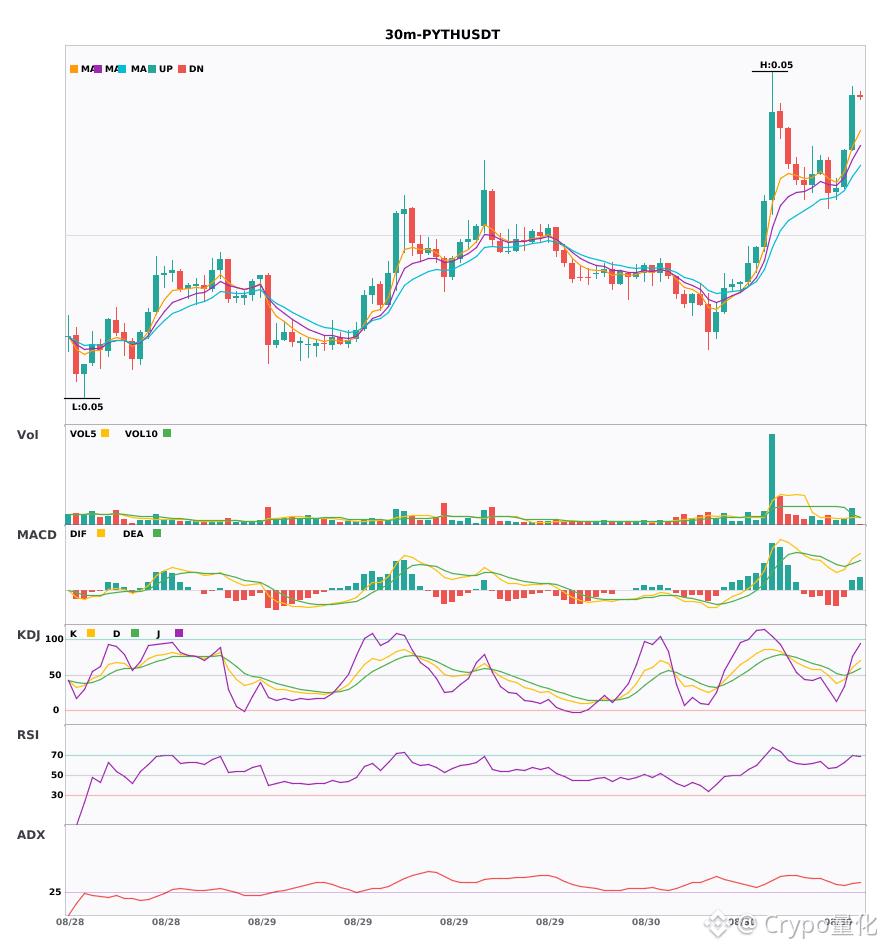Click the VOL10 legend text
This screenshot has height=950, width=885.
click(x=141, y=434)
